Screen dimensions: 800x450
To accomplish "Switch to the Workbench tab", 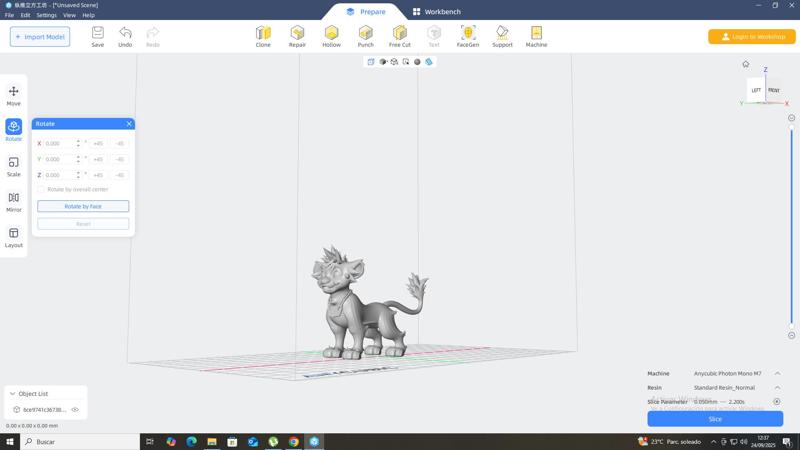I will [437, 12].
